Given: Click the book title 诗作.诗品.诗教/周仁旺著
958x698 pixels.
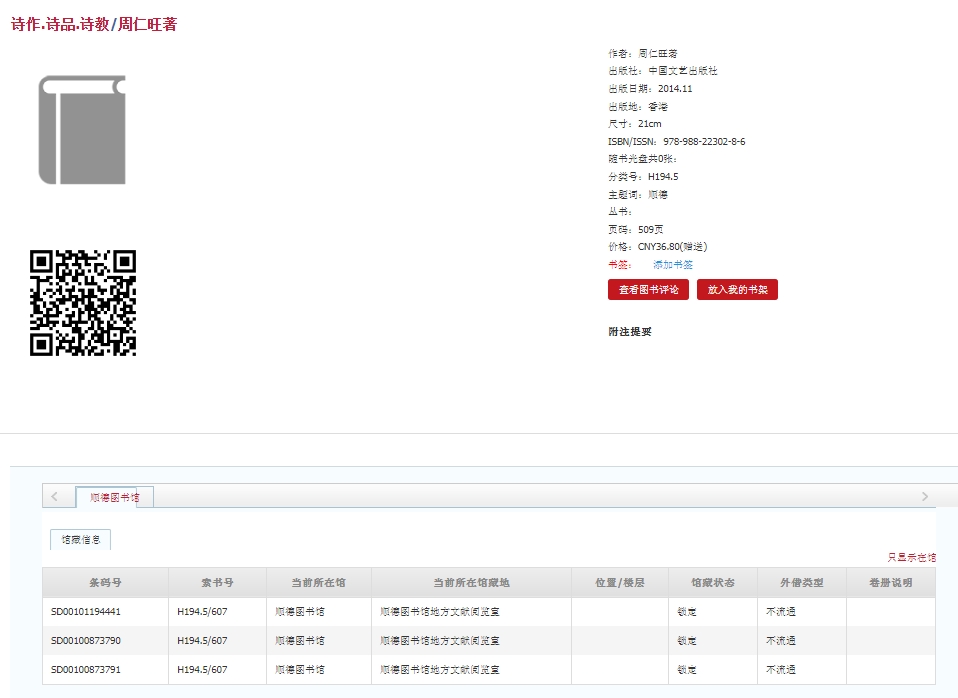Looking at the screenshot, I should [x=94, y=25].
